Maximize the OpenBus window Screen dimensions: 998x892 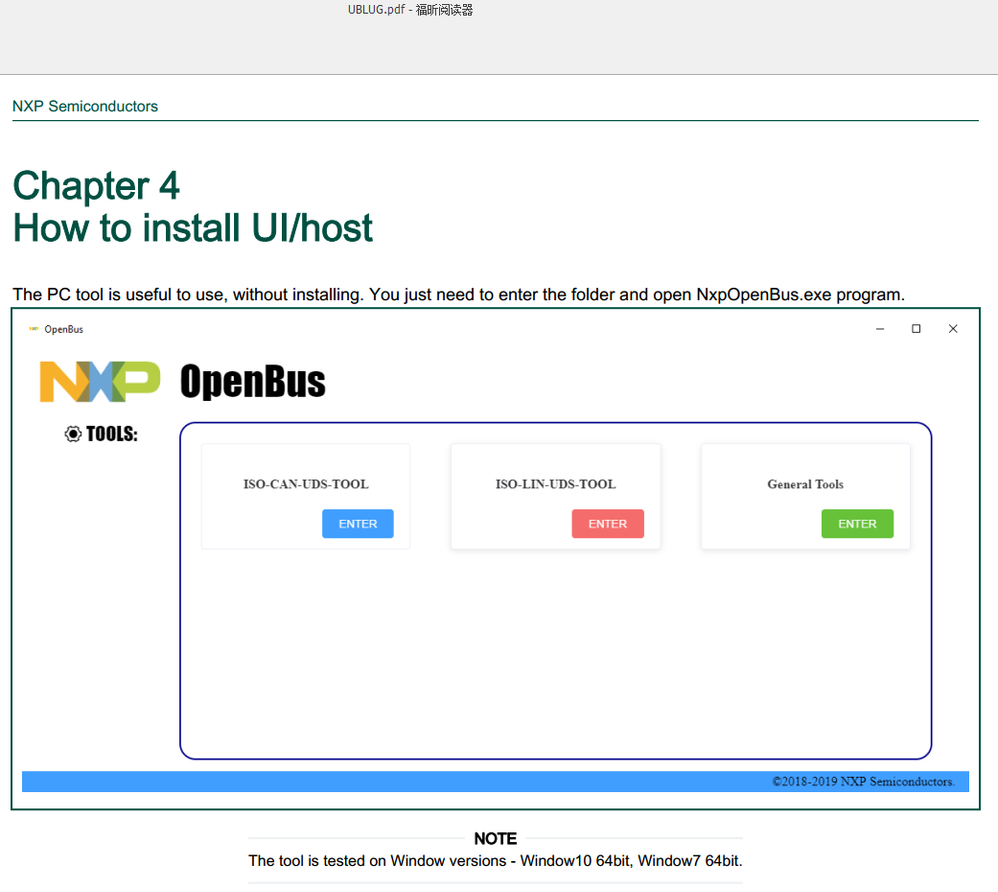(x=916, y=329)
